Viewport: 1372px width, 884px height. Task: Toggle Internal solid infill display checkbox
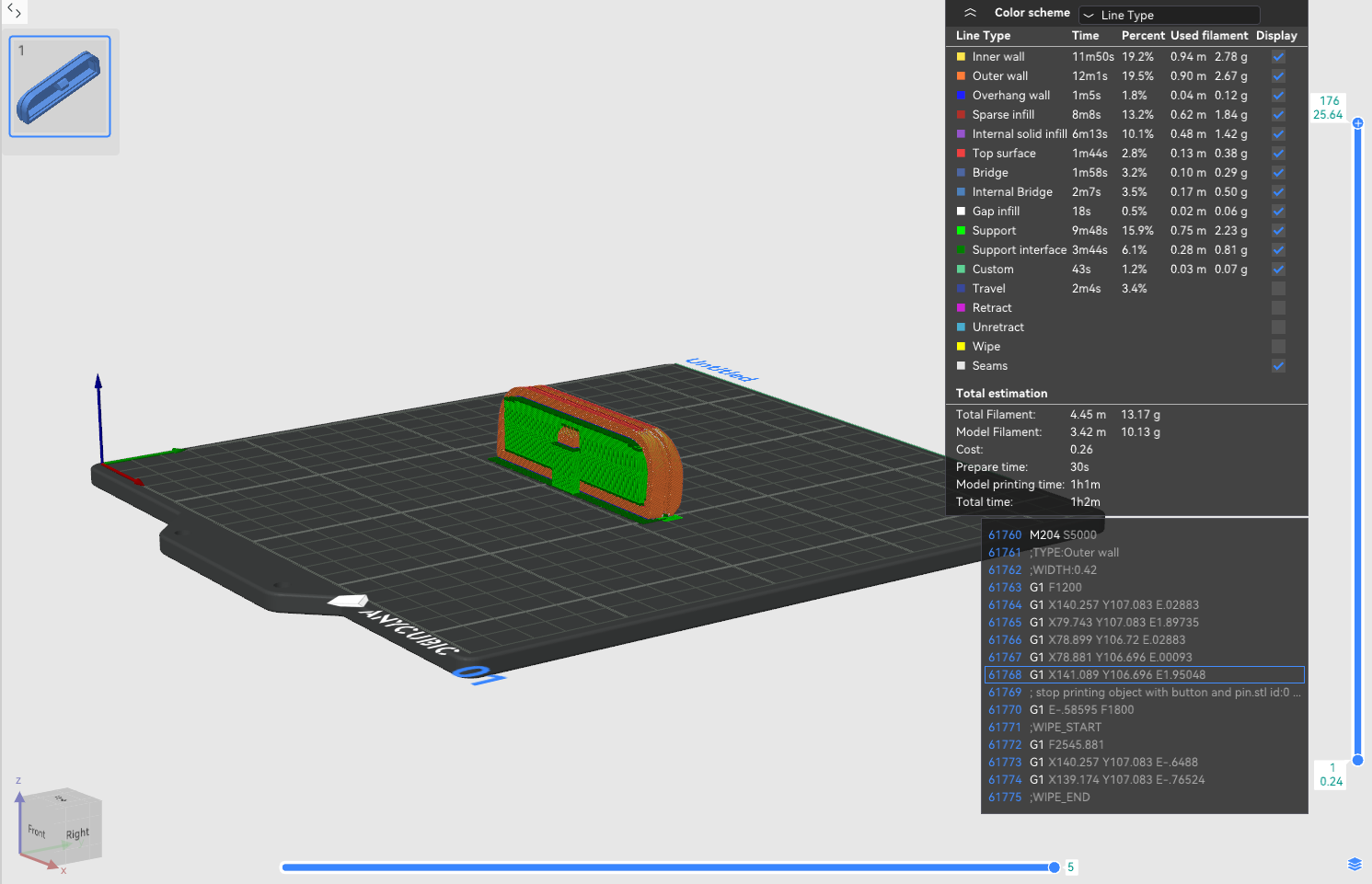(x=1278, y=134)
